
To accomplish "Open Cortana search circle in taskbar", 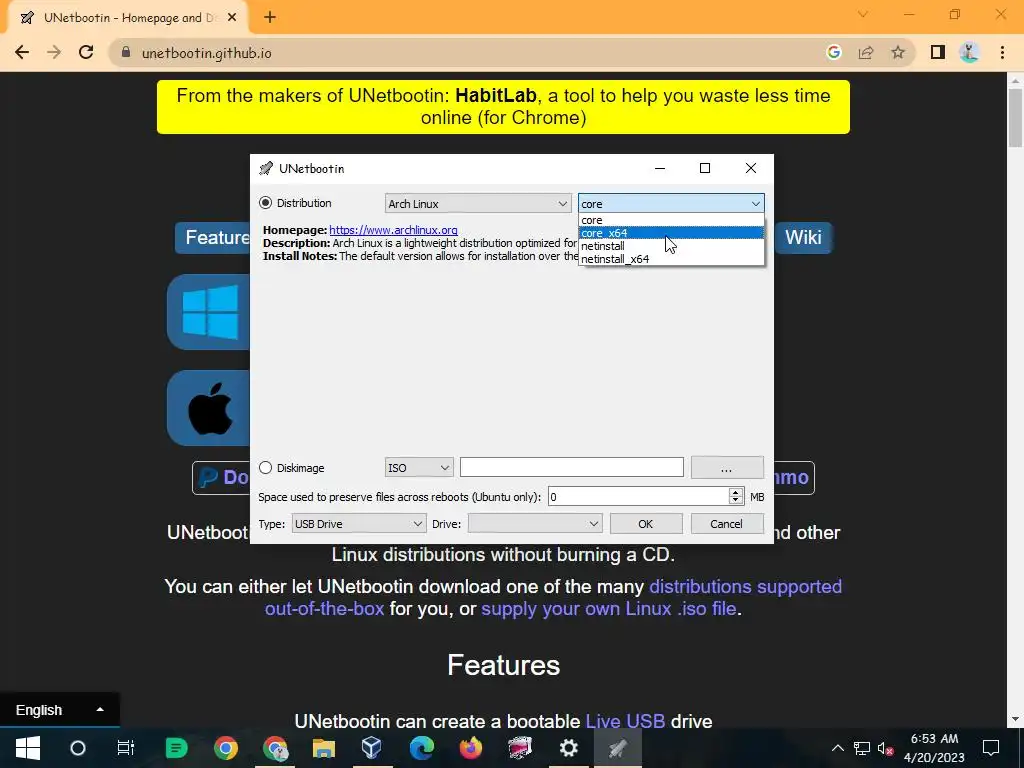I will point(78,748).
